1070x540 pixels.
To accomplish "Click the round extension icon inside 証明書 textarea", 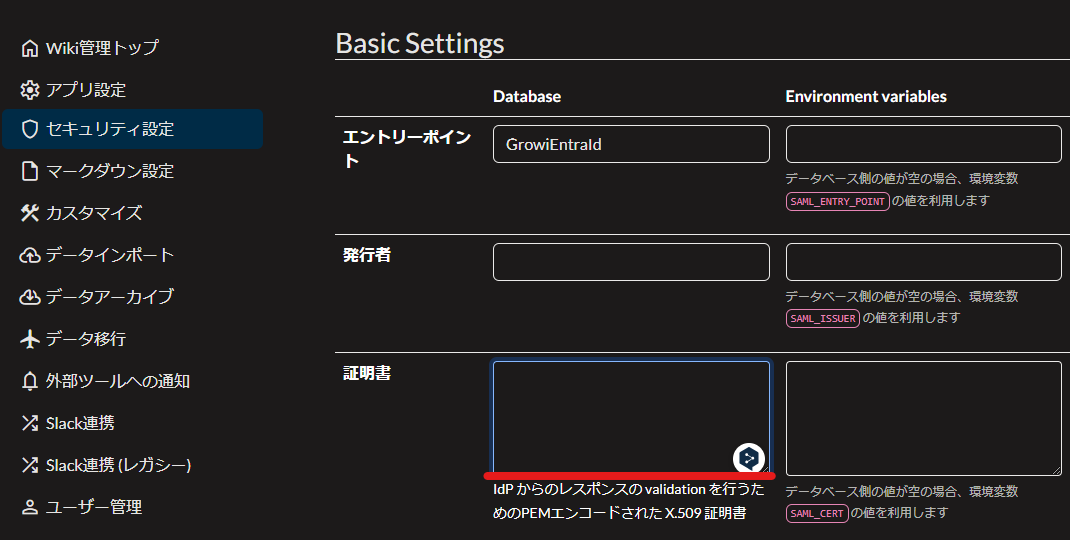I will pos(749,458).
